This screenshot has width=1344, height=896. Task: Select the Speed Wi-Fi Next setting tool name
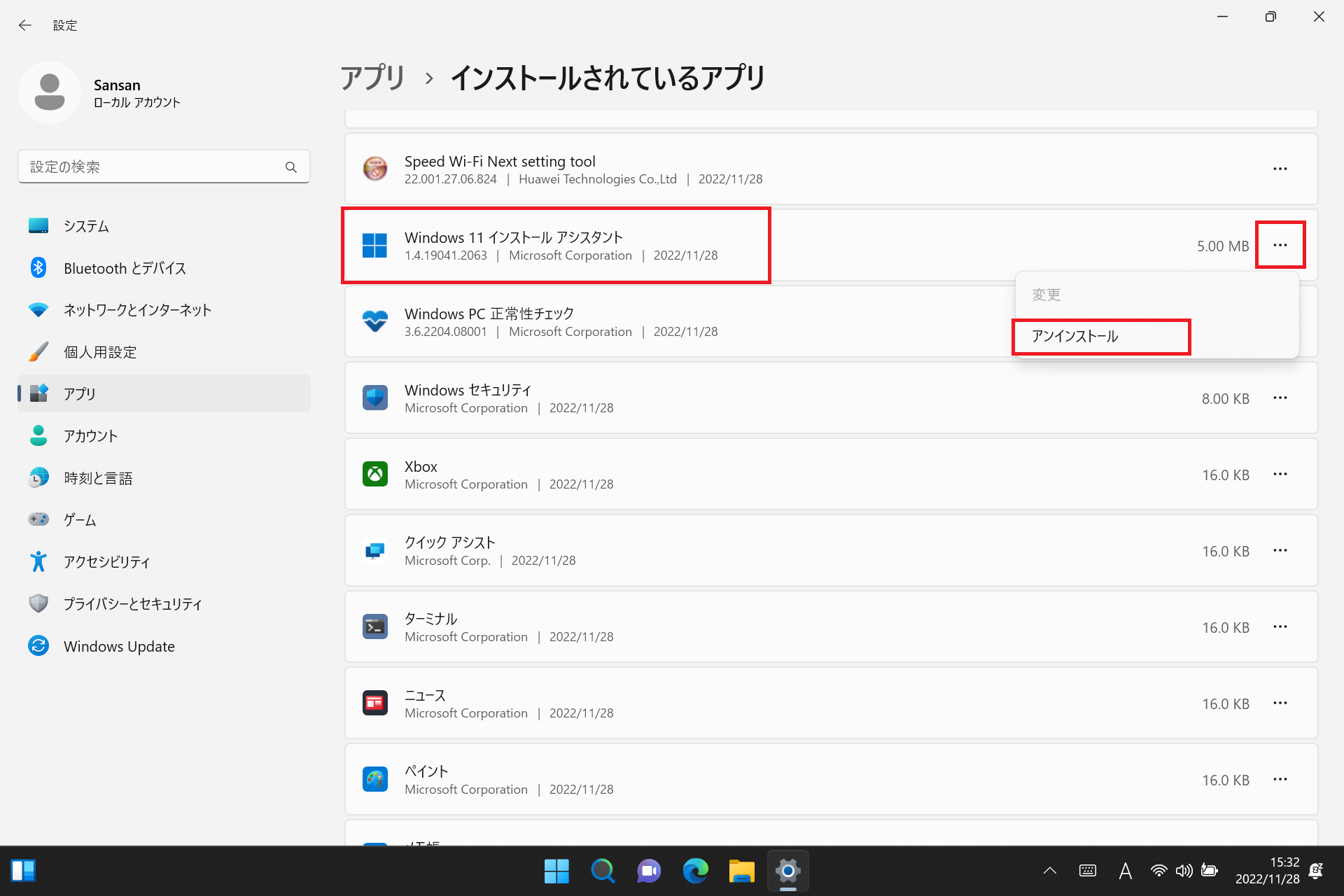pyautogui.click(x=500, y=161)
